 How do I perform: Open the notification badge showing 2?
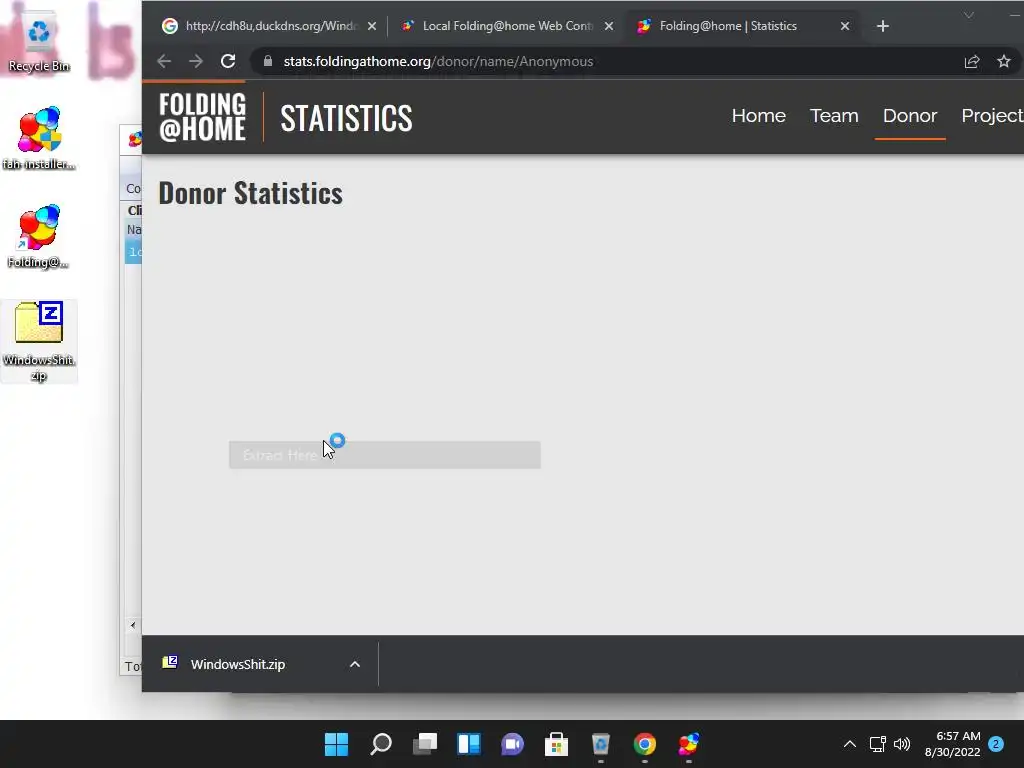(996, 744)
